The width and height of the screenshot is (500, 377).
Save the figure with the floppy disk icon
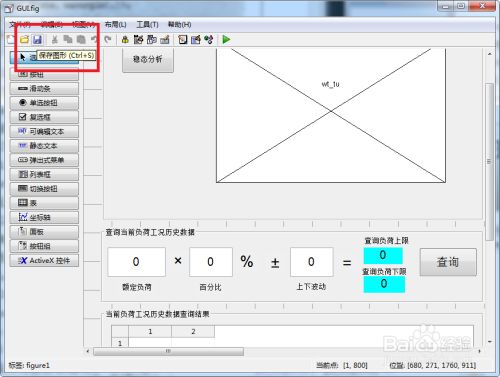(x=37, y=40)
